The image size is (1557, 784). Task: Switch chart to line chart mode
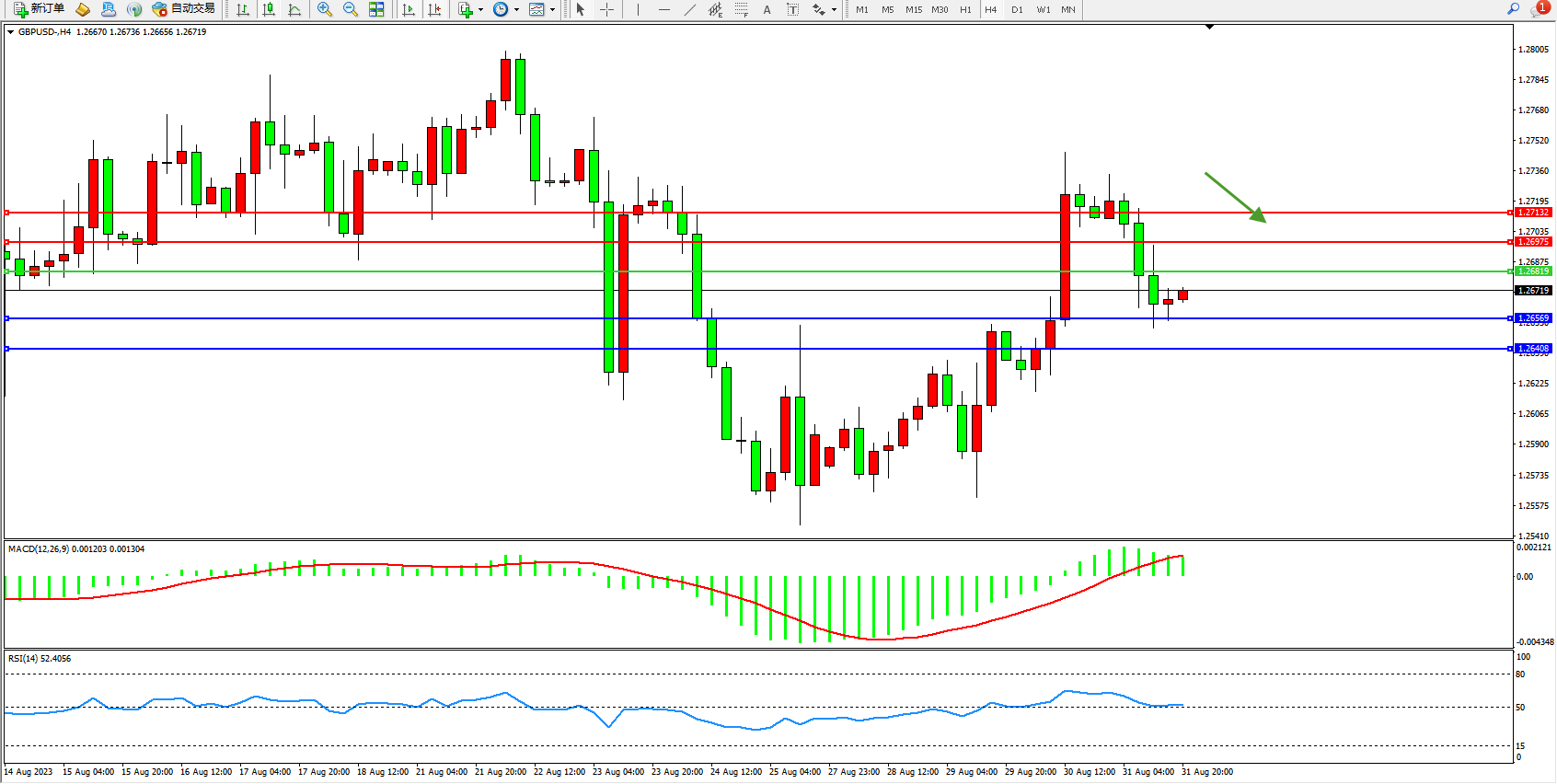click(x=294, y=9)
